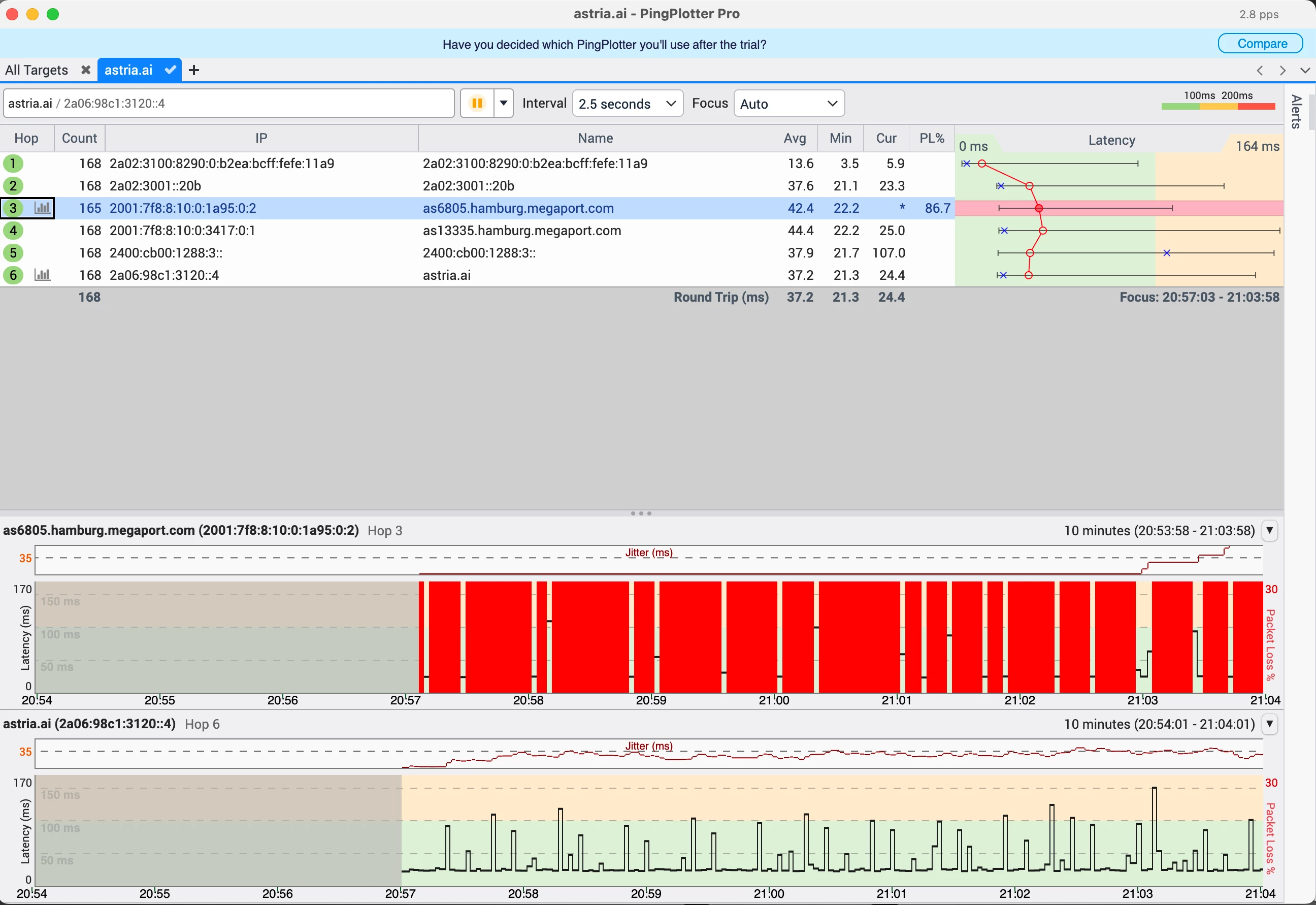Image resolution: width=1316 pixels, height=905 pixels.
Task: Open the Interval 2.5 seconds dropdown
Action: click(628, 103)
